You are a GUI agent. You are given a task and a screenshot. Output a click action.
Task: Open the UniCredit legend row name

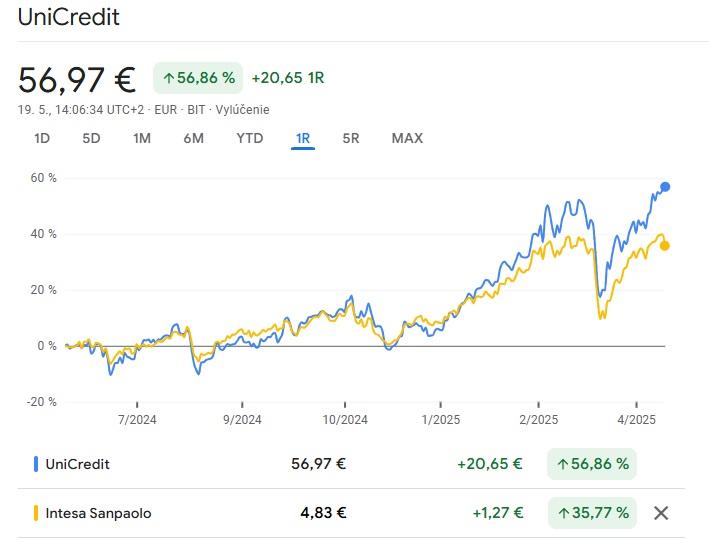point(77,464)
